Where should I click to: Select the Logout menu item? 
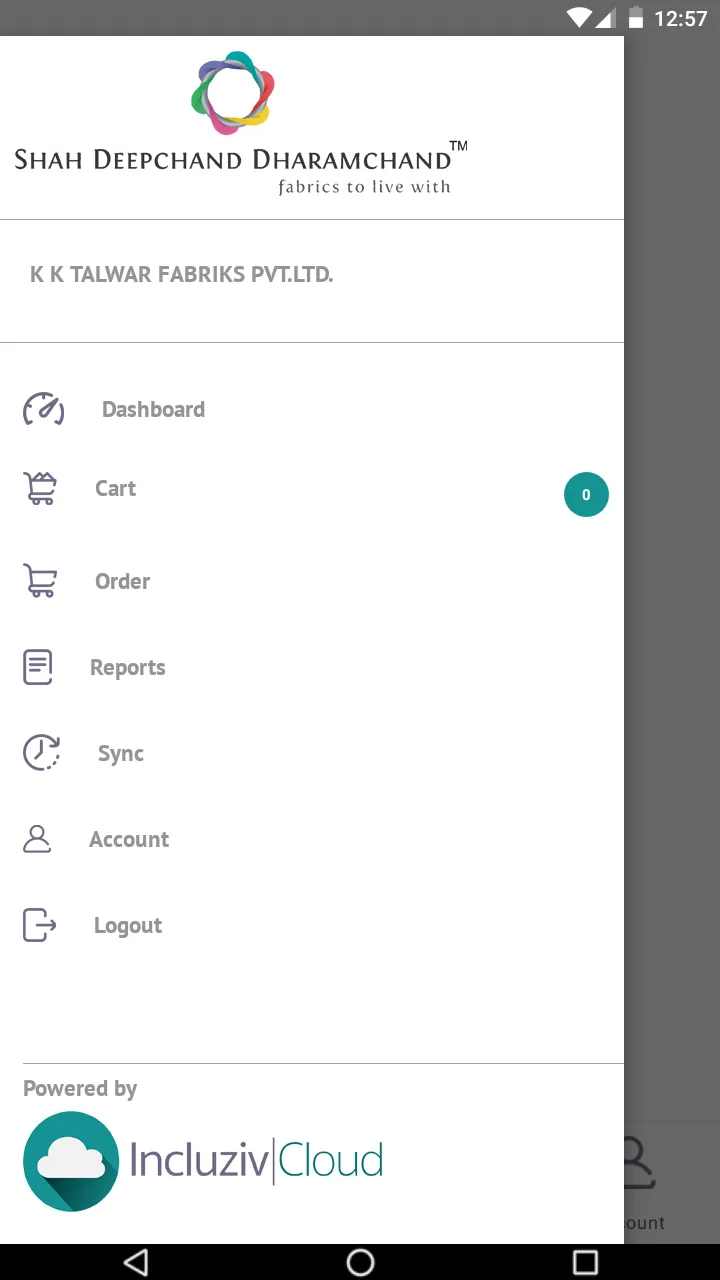click(x=128, y=925)
